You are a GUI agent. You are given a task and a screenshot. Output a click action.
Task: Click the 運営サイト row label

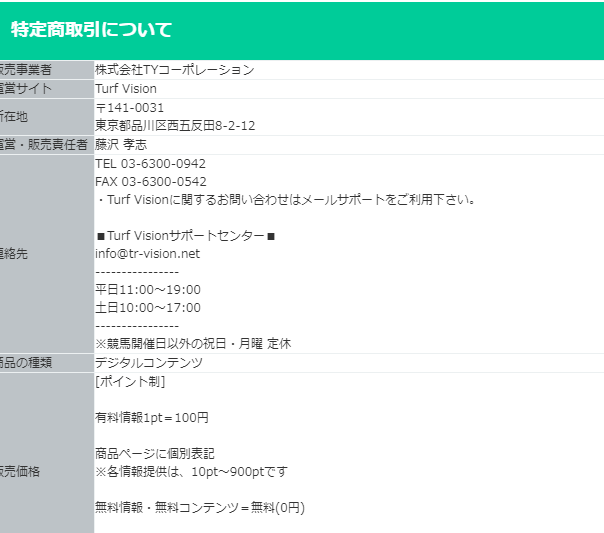[25, 89]
